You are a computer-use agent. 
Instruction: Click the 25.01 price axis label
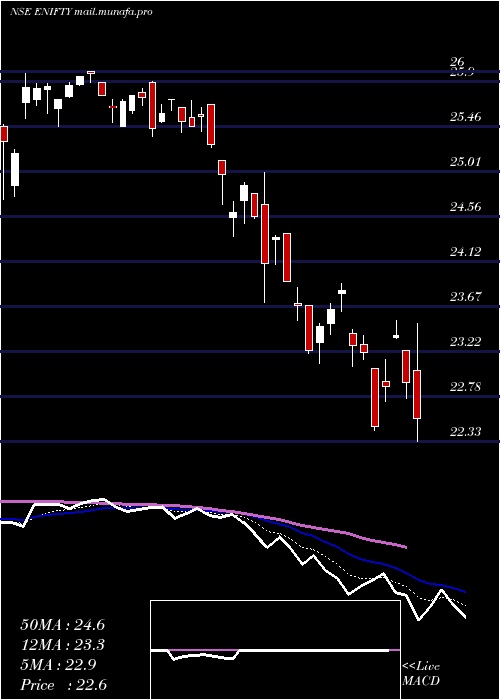[x=465, y=161]
